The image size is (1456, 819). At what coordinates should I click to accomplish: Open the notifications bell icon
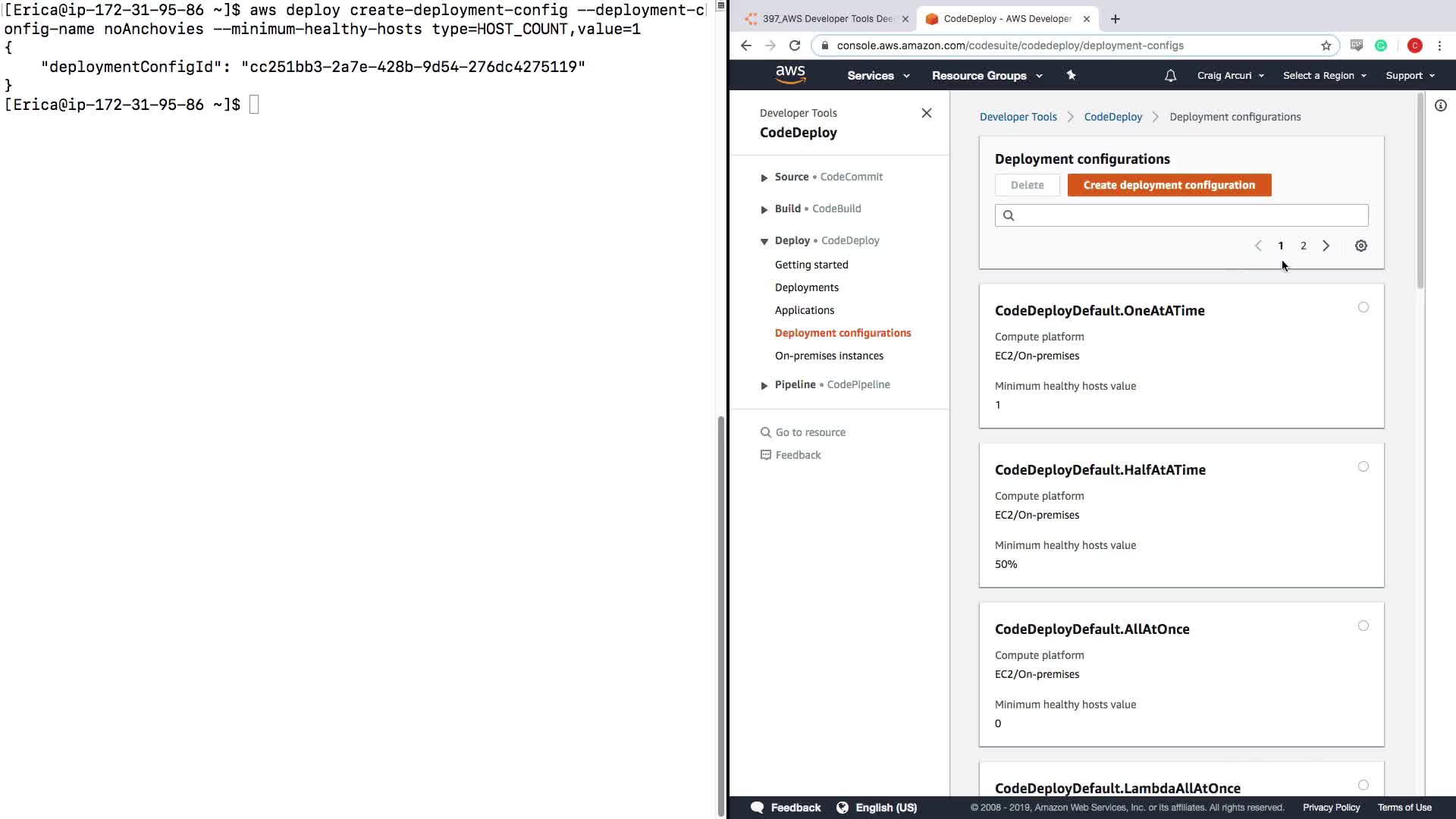point(1170,76)
